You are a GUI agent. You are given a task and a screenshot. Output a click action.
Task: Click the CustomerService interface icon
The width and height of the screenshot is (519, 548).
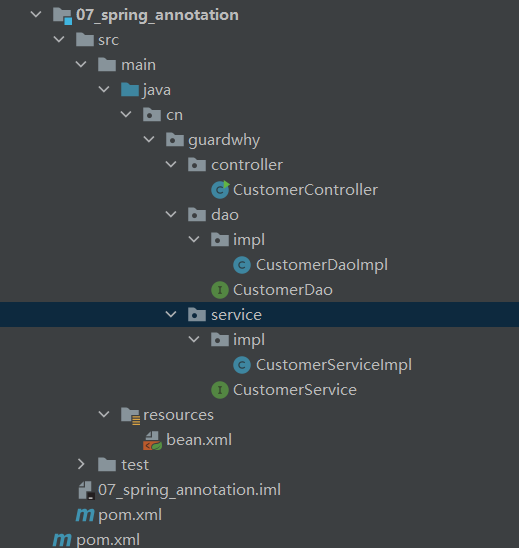pos(220,390)
